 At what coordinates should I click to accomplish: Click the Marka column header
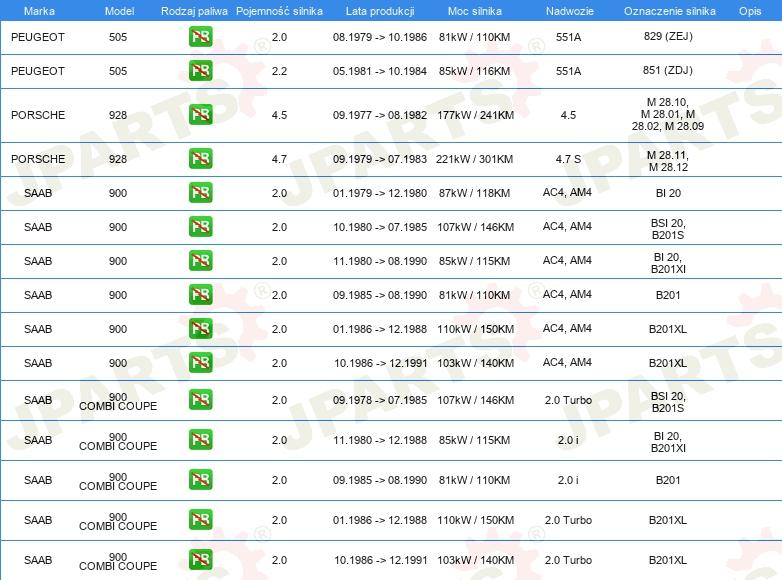tap(39, 11)
